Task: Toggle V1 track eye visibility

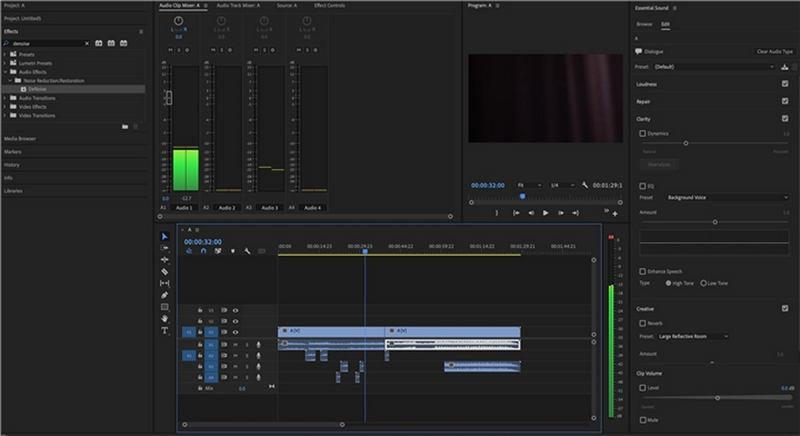Action: pos(235,332)
